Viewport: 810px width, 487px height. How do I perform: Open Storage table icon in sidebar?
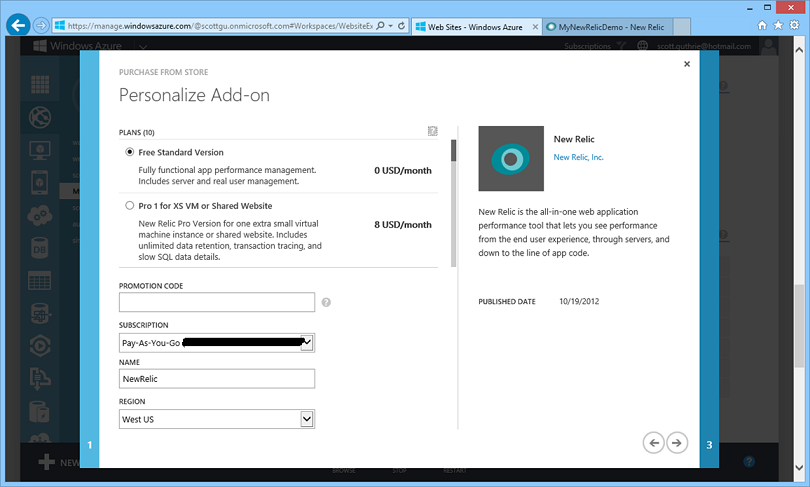pos(40,281)
